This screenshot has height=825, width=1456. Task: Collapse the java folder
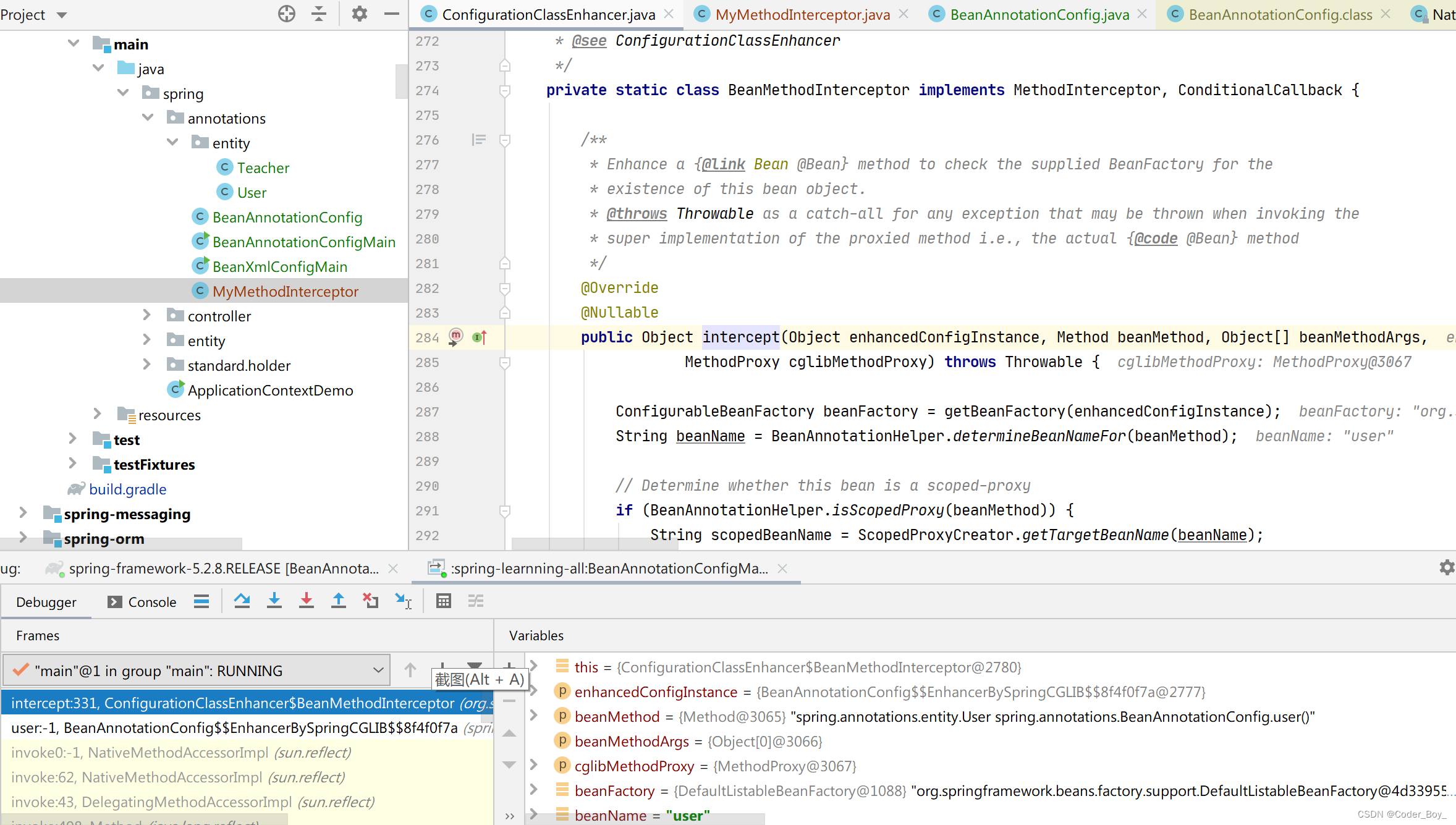pyautogui.click(x=98, y=68)
